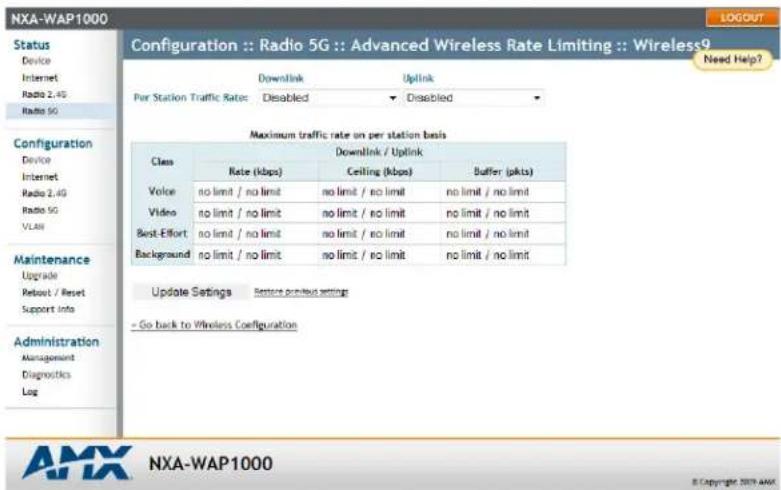Click Voice row Ceiling value cell
This screenshot has height=490, width=781.
(379, 192)
